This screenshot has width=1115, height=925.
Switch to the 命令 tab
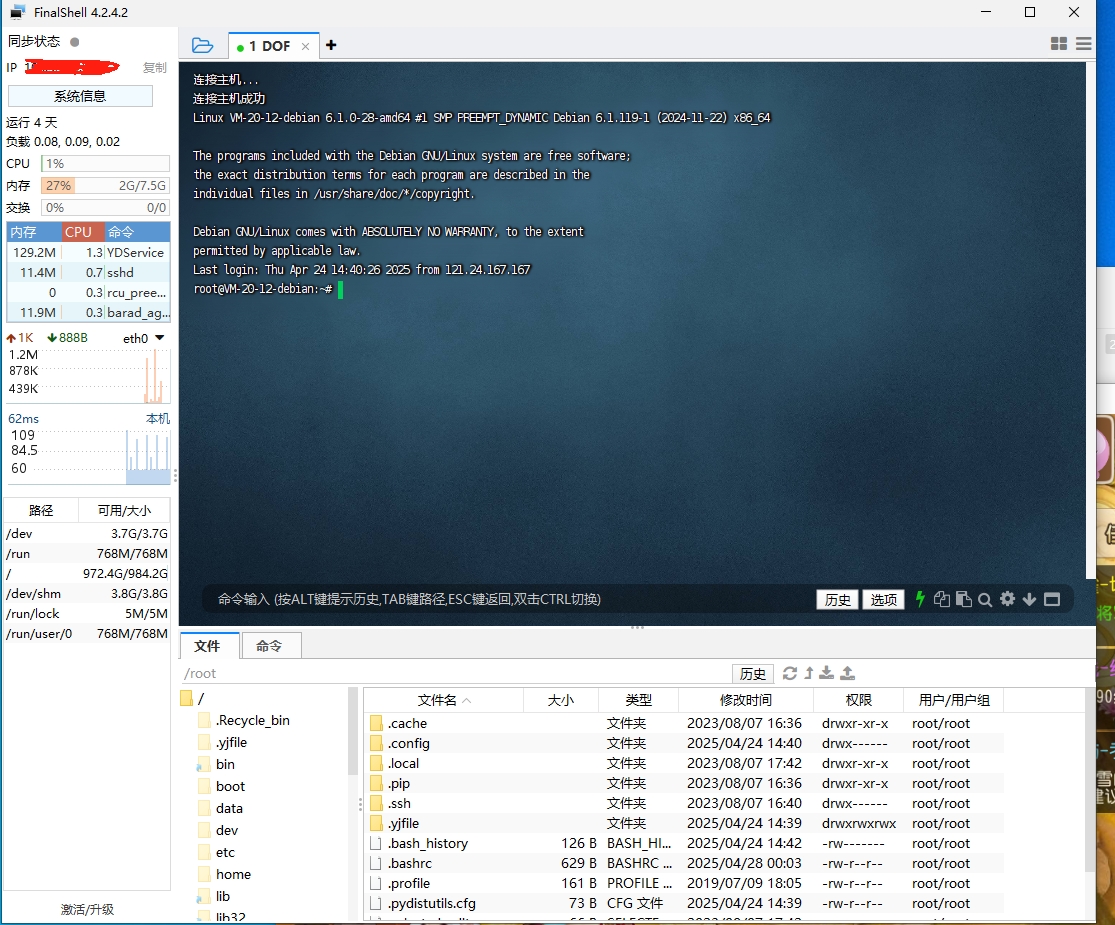coord(271,645)
